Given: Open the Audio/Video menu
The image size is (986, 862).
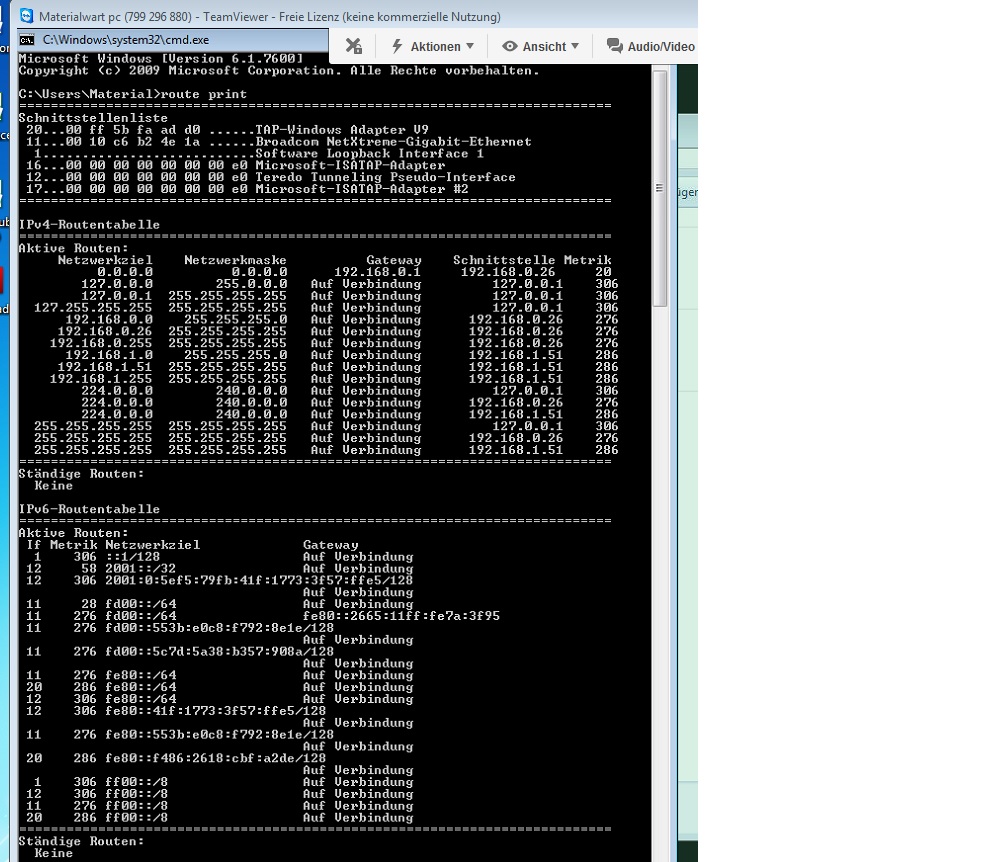Looking at the screenshot, I should (x=660, y=46).
